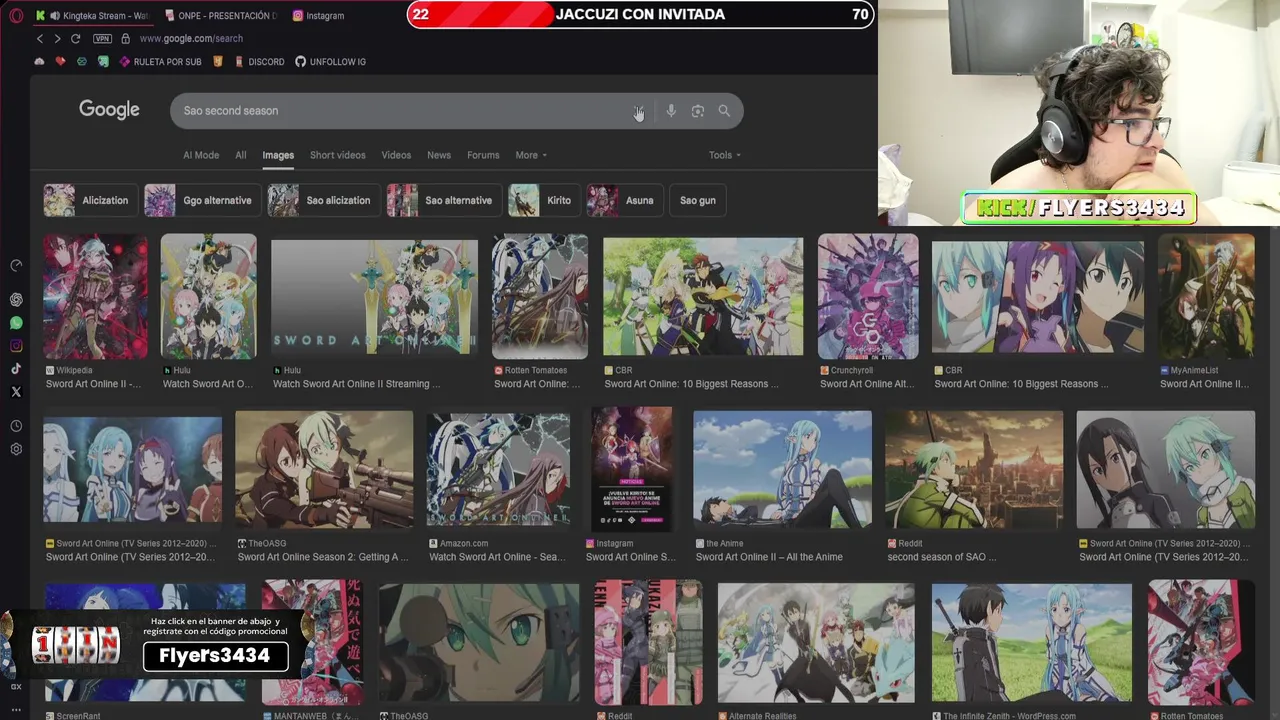Switch to the Videos tab
The width and height of the screenshot is (1280, 720).
point(396,155)
